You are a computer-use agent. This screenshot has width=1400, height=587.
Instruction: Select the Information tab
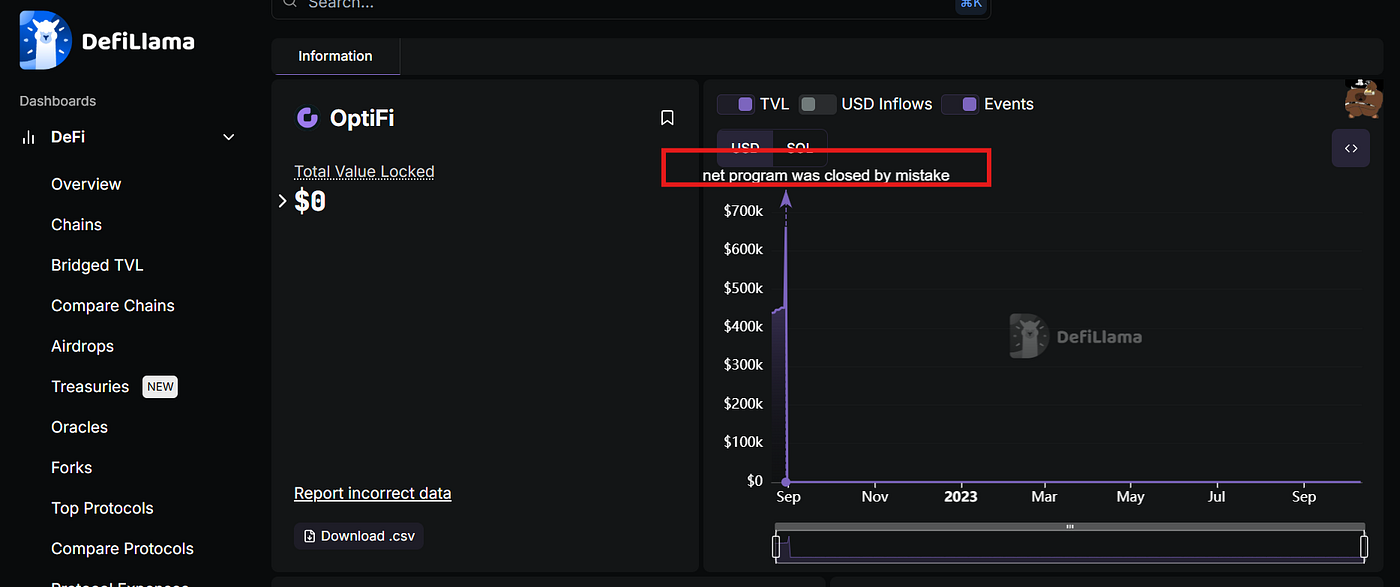pyautogui.click(x=335, y=56)
